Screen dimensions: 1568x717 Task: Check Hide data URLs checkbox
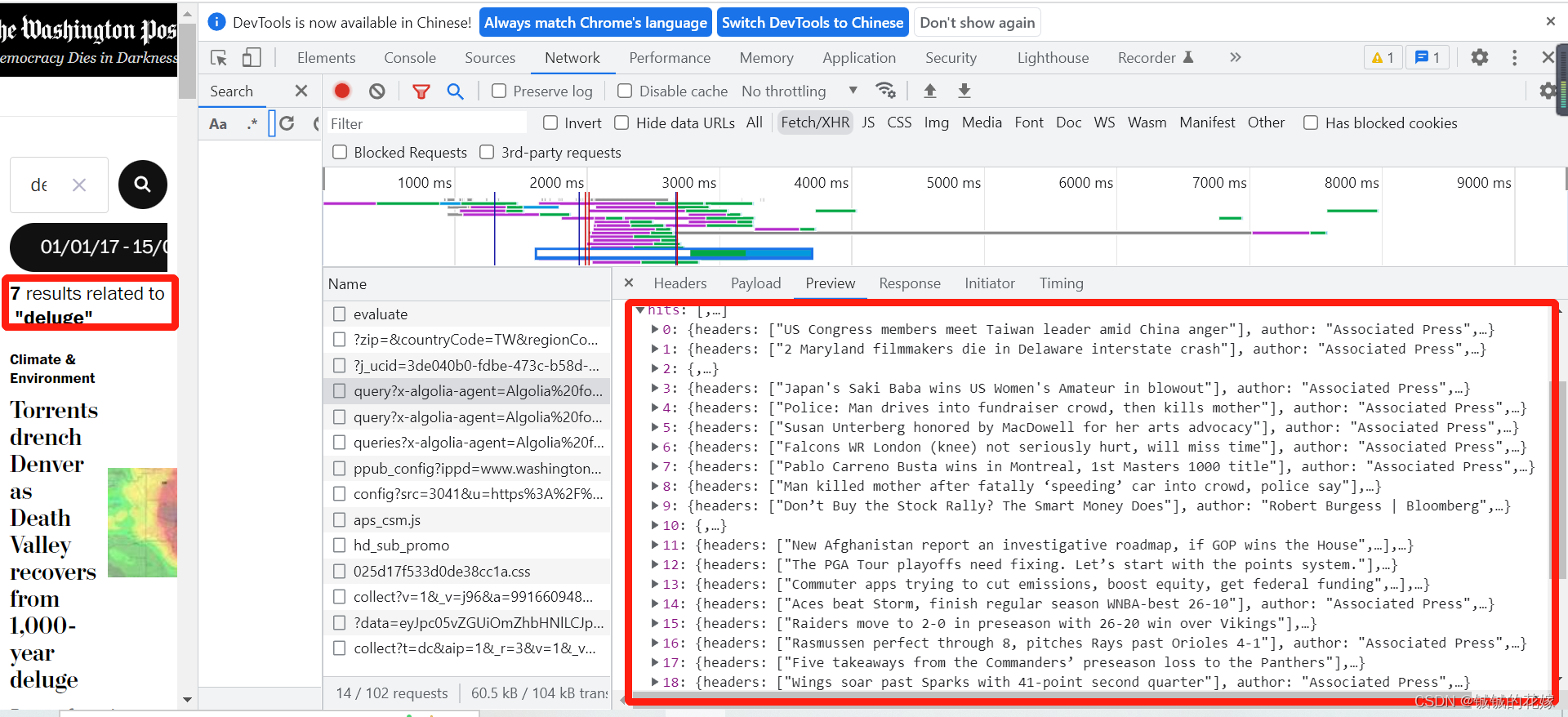click(x=621, y=122)
